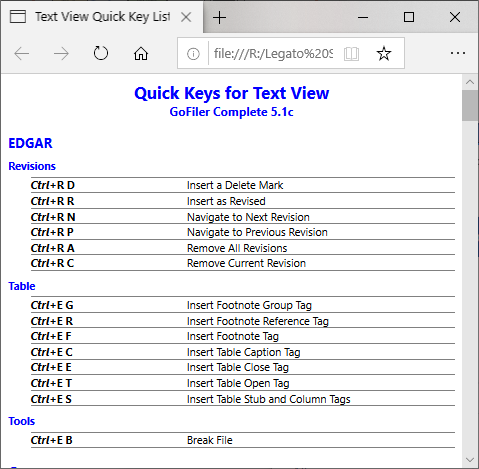Click Navigate to Next Revision
Screen dimensions: 479x469
(248, 217)
